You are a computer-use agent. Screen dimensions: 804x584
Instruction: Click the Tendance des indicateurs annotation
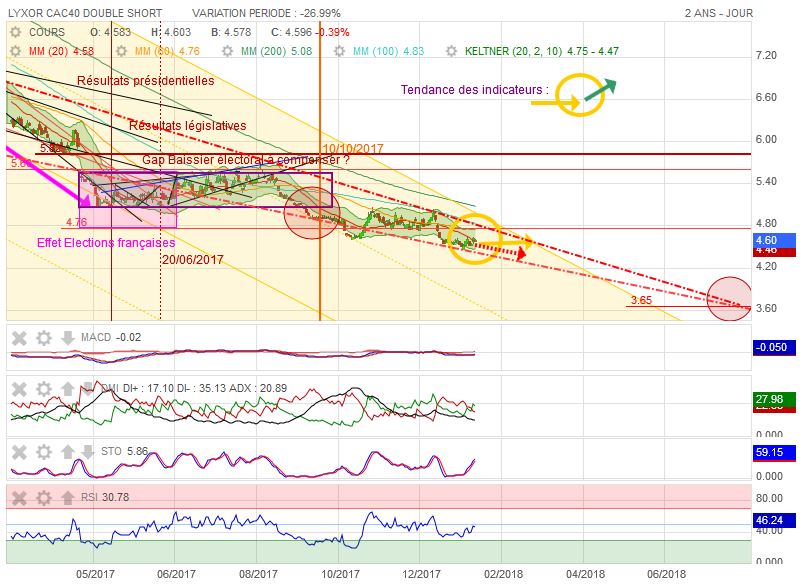coord(474,90)
